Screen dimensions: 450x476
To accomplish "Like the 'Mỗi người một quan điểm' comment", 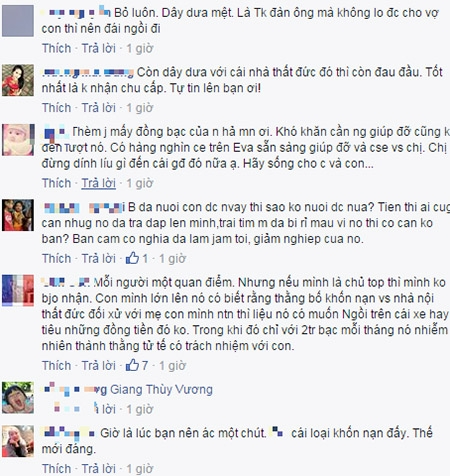I will click(56, 365).
